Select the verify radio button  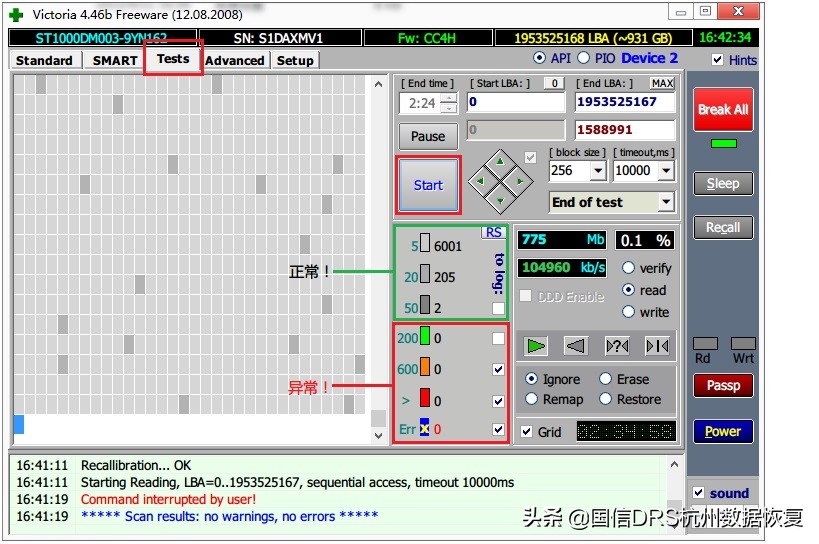tap(628, 268)
